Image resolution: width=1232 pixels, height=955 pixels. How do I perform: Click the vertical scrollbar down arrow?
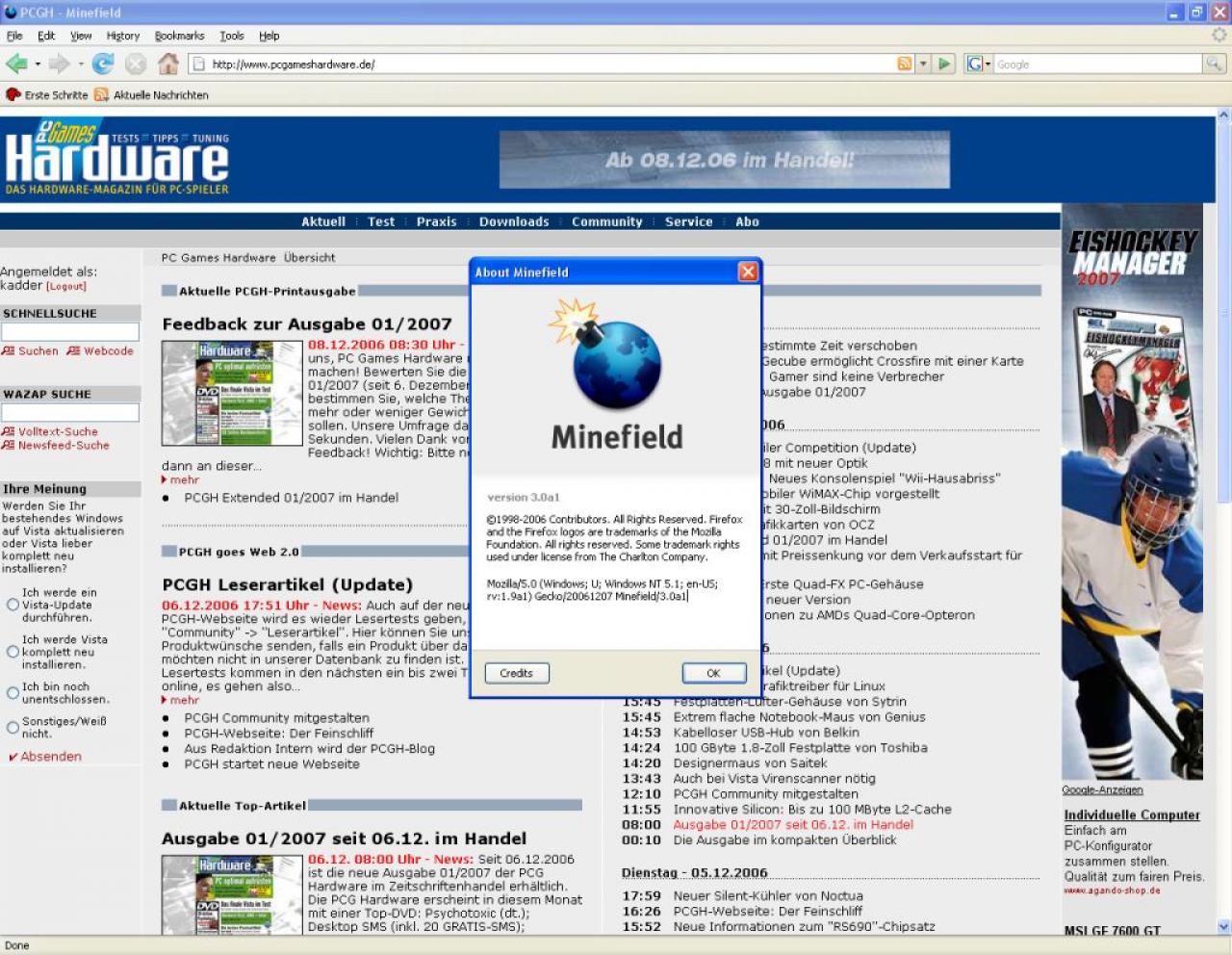1223,926
